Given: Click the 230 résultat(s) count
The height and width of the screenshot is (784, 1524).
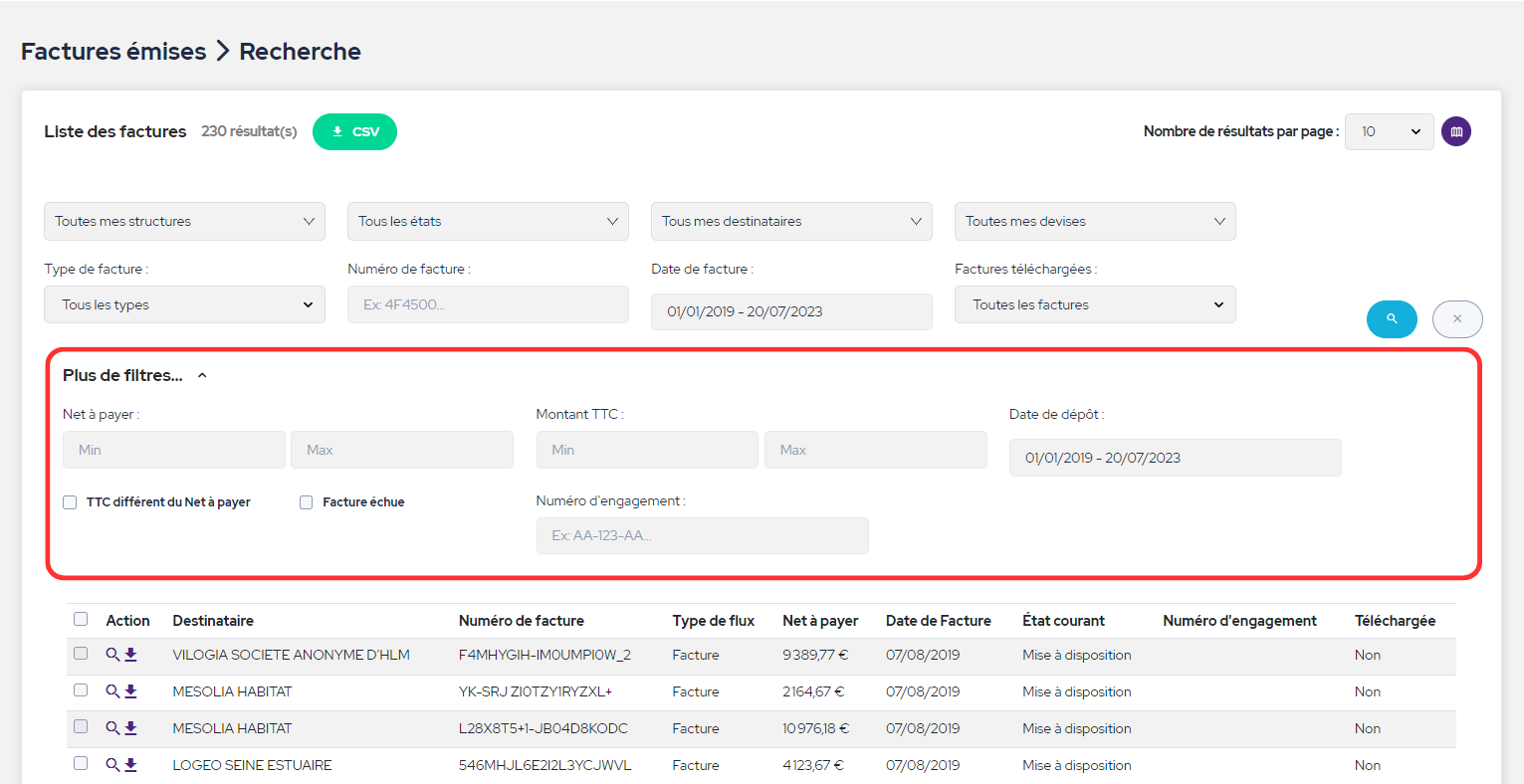Looking at the screenshot, I should (x=249, y=131).
